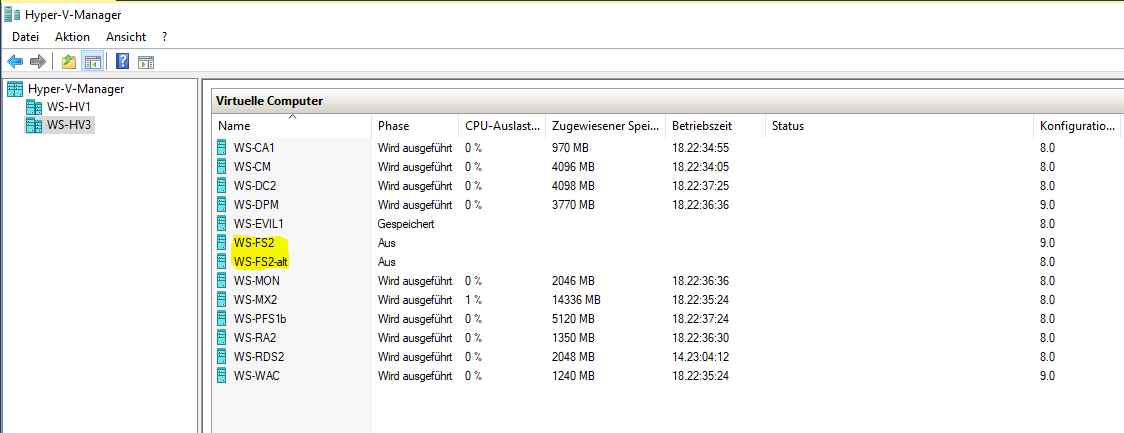The image size is (1124, 433).
Task: Click the VM icon beside WS-DPM
Action: (222, 204)
